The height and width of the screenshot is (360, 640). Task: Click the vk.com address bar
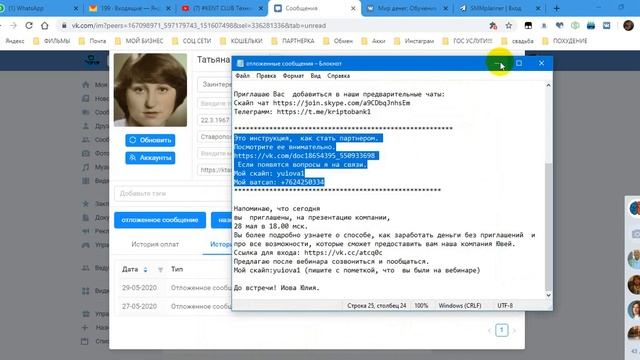tap(269, 25)
